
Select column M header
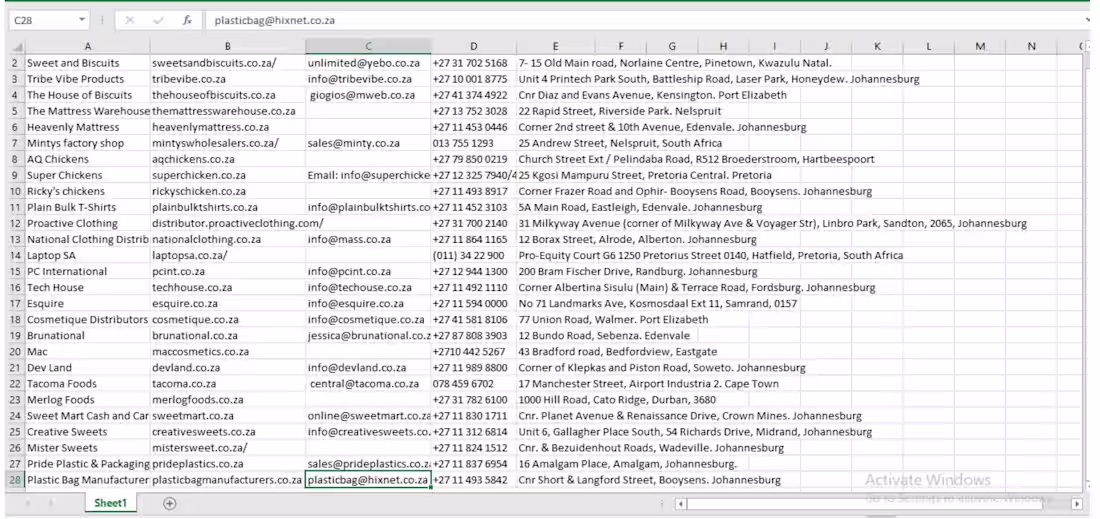point(979,47)
